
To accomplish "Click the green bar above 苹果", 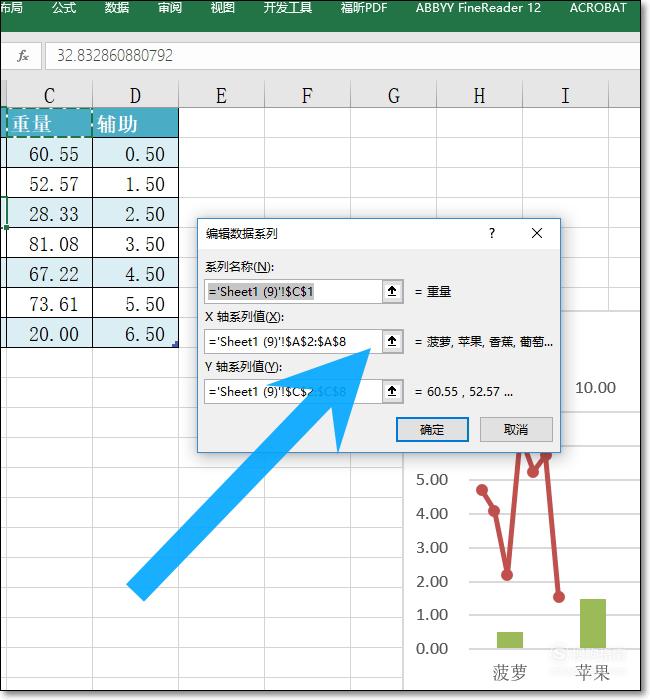I will coord(593,623).
